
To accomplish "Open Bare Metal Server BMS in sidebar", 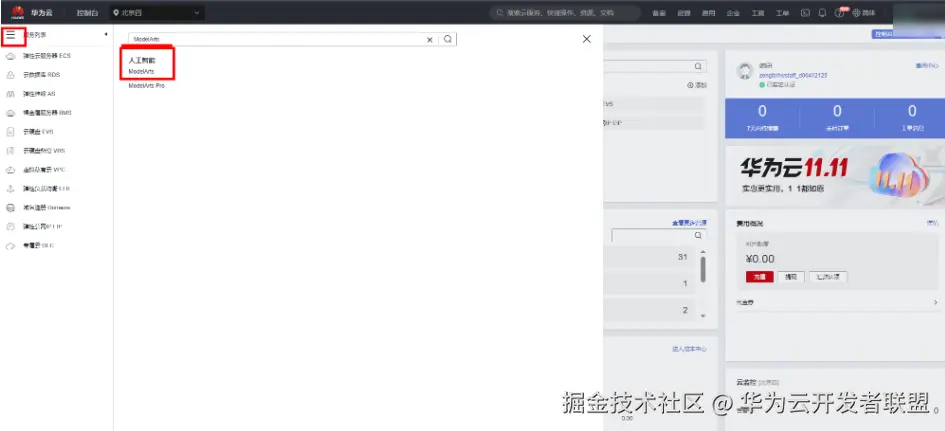I will point(47,113).
